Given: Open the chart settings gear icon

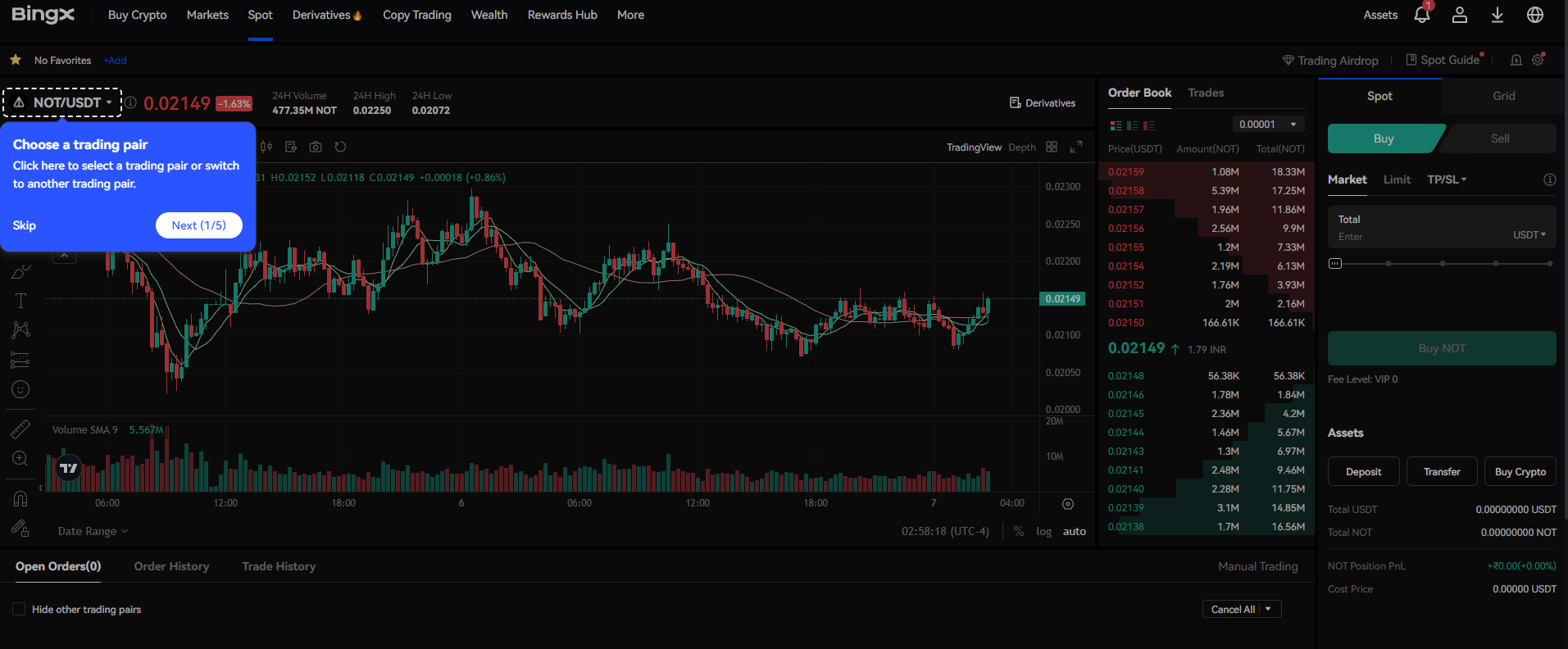Looking at the screenshot, I should coord(1068,504).
